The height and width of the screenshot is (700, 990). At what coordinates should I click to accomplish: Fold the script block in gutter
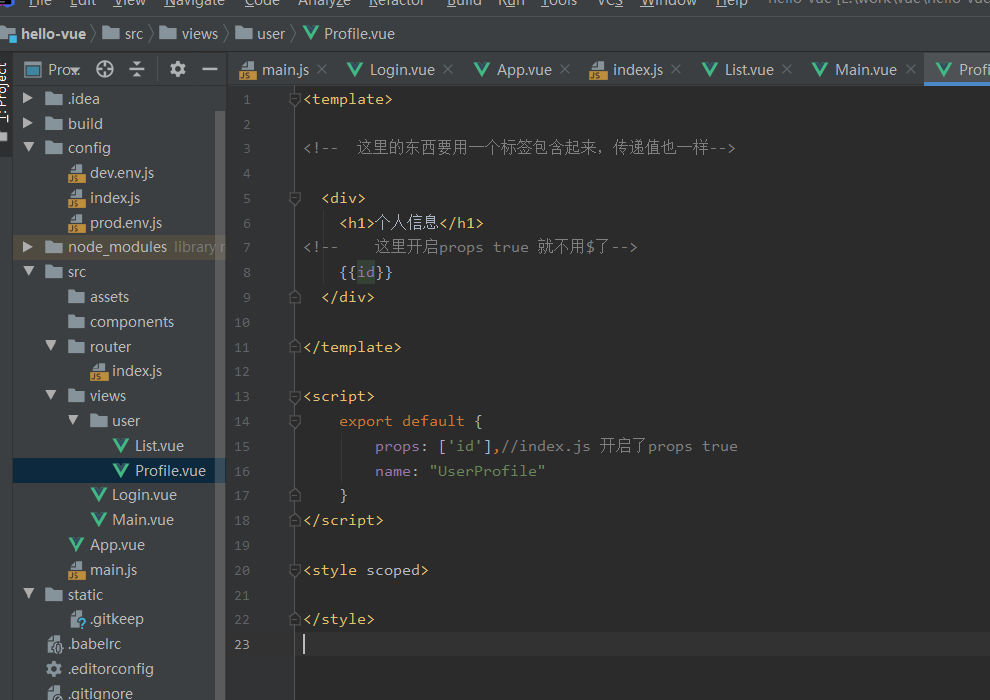point(295,396)
